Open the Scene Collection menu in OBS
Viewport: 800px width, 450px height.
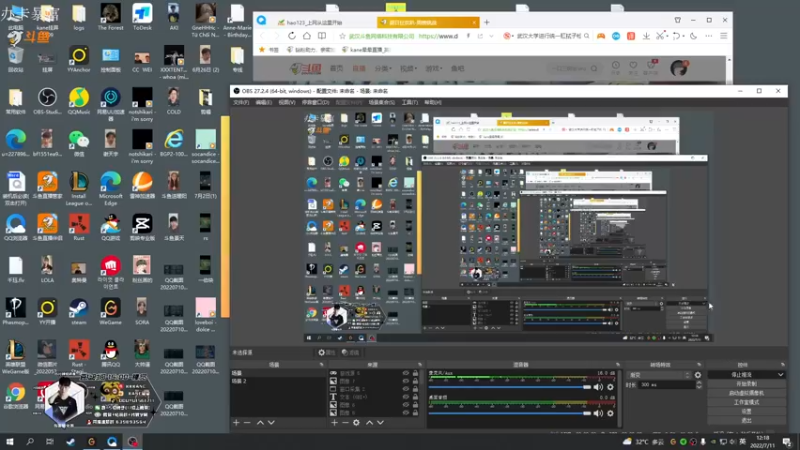click(x=382, y=103)
